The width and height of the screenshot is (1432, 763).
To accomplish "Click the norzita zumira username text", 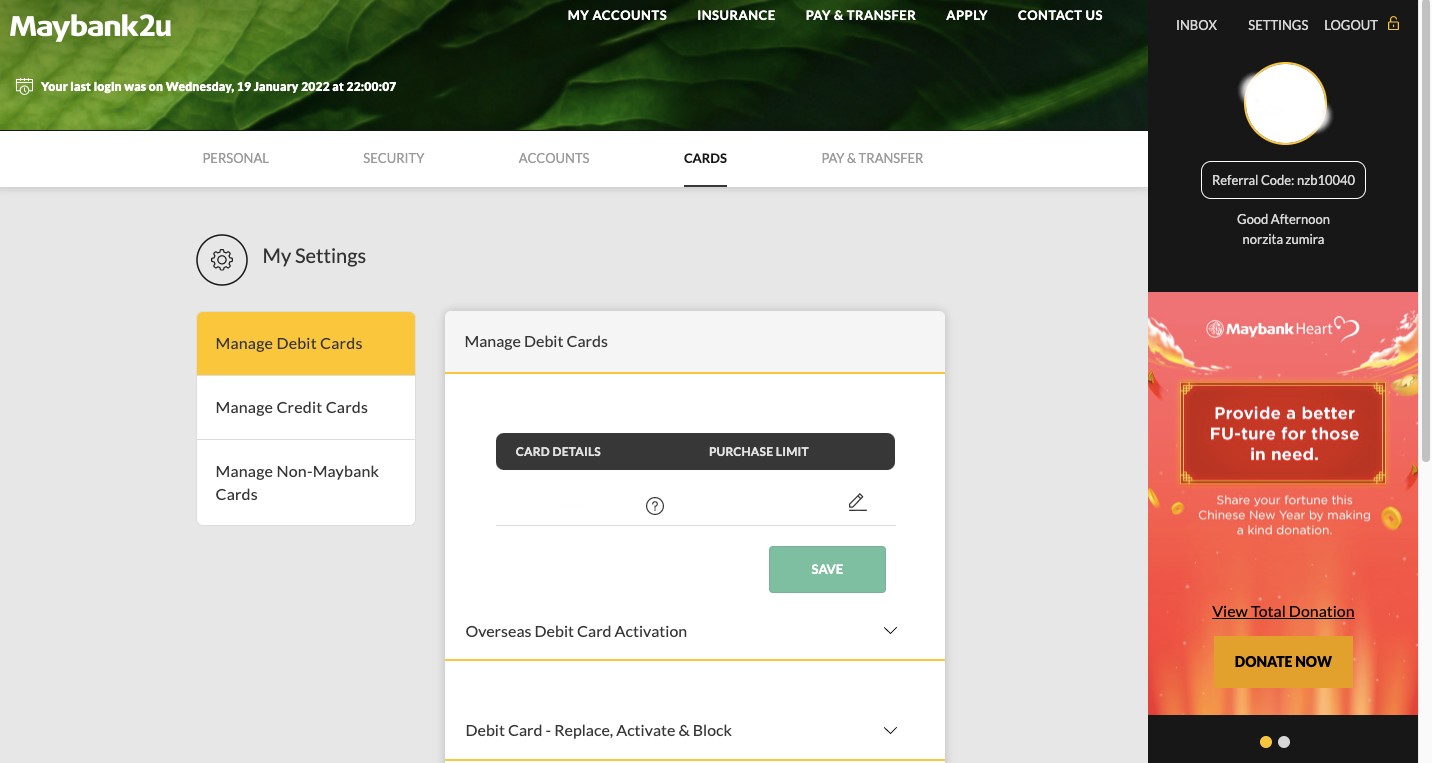I will click(1283, 239).
